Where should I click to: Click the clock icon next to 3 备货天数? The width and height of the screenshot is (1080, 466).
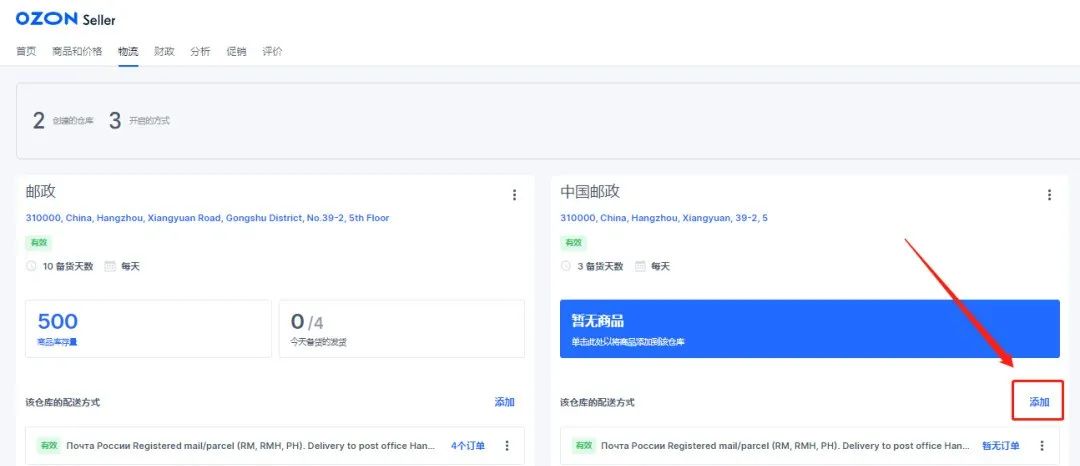tap(565, 266)
